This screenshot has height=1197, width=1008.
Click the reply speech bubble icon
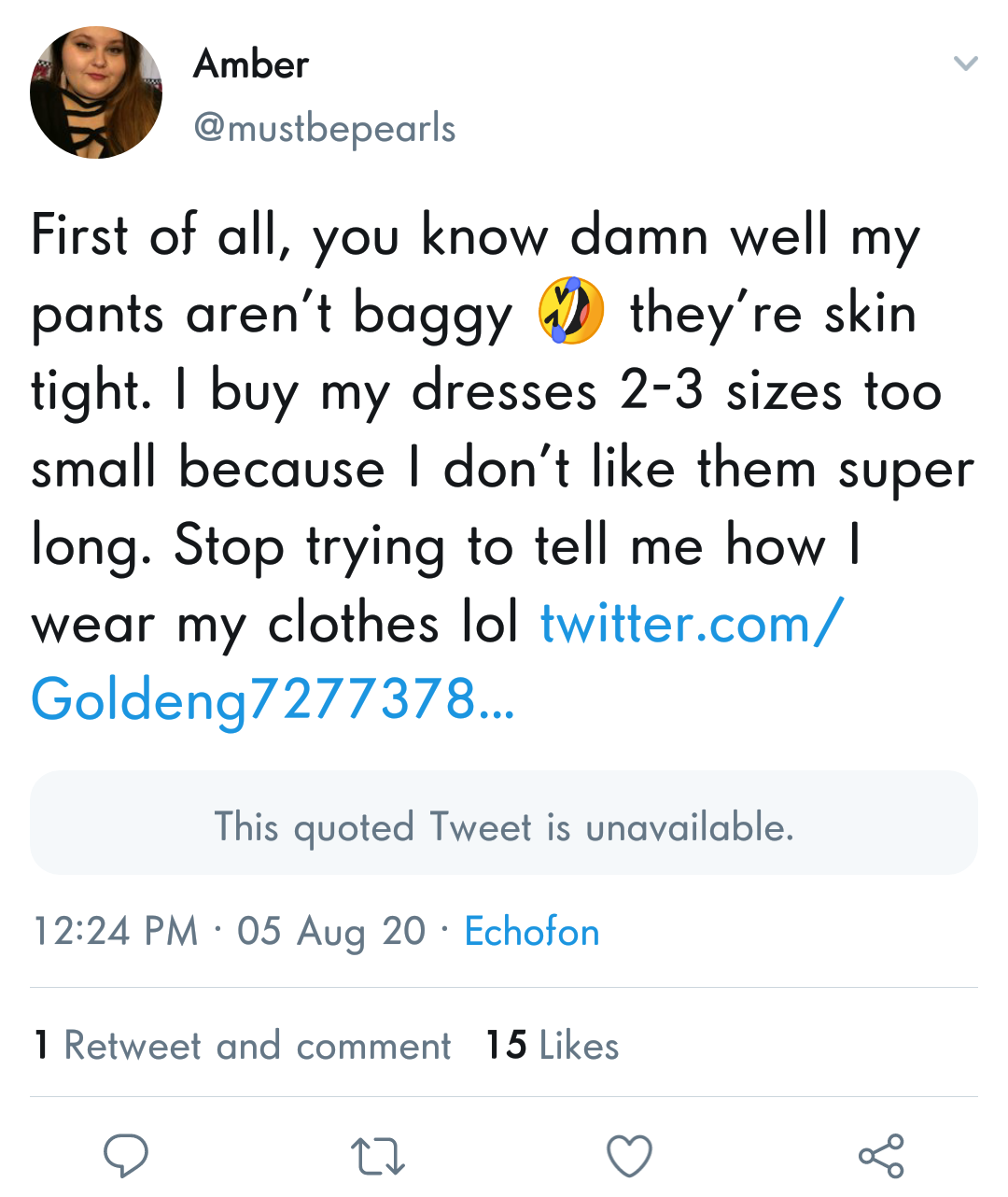pos(125,1156)
